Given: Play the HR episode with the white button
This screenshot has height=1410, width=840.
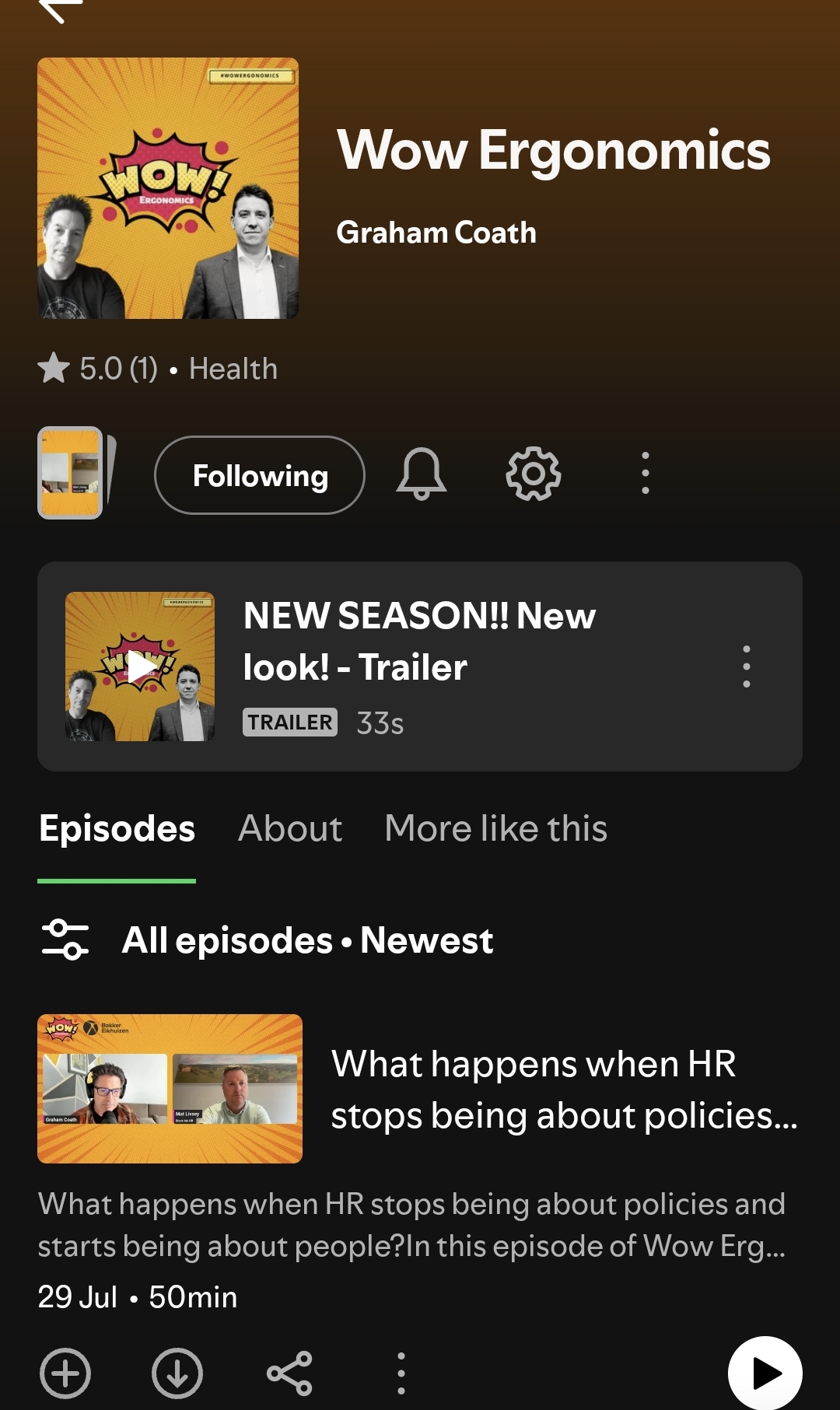Looking at the screenshot, I should tap(765, 1373).
